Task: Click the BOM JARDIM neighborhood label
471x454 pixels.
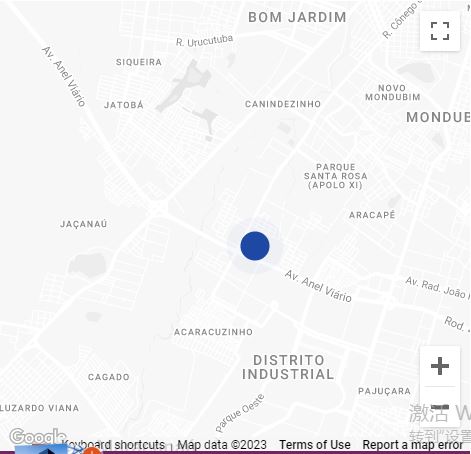Action: pyautogui.click(x=297, y=17)
